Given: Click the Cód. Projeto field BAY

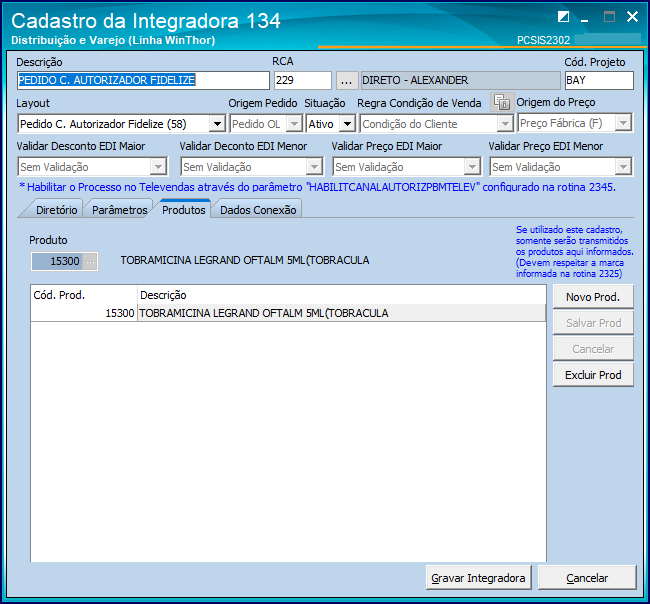Looking at the screenshot, I should [x=599, y=80].
